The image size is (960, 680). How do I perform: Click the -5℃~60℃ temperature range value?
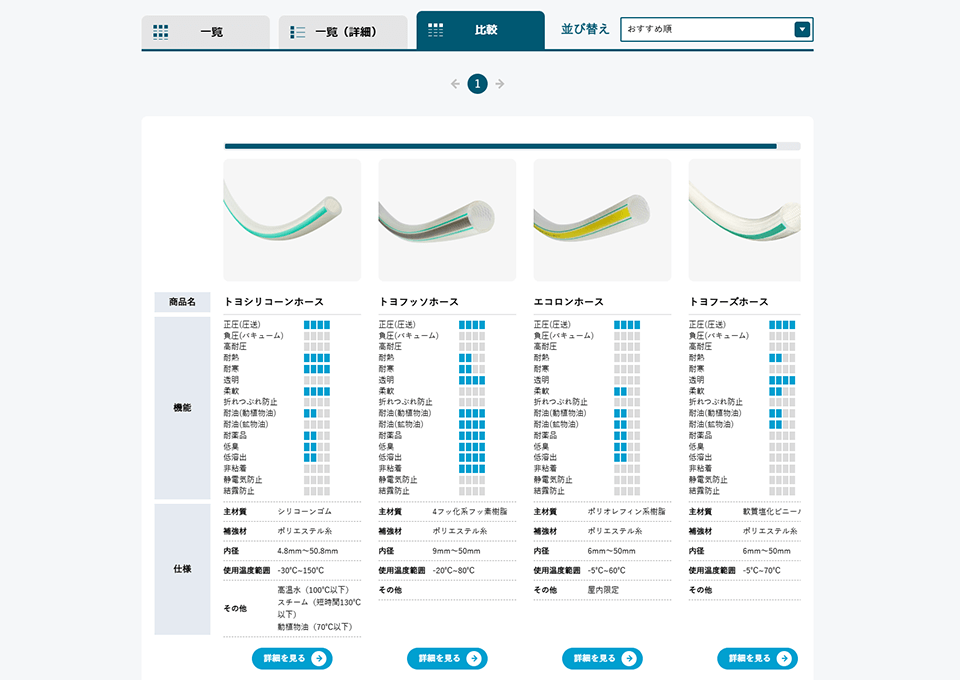(x=606, y=570)
